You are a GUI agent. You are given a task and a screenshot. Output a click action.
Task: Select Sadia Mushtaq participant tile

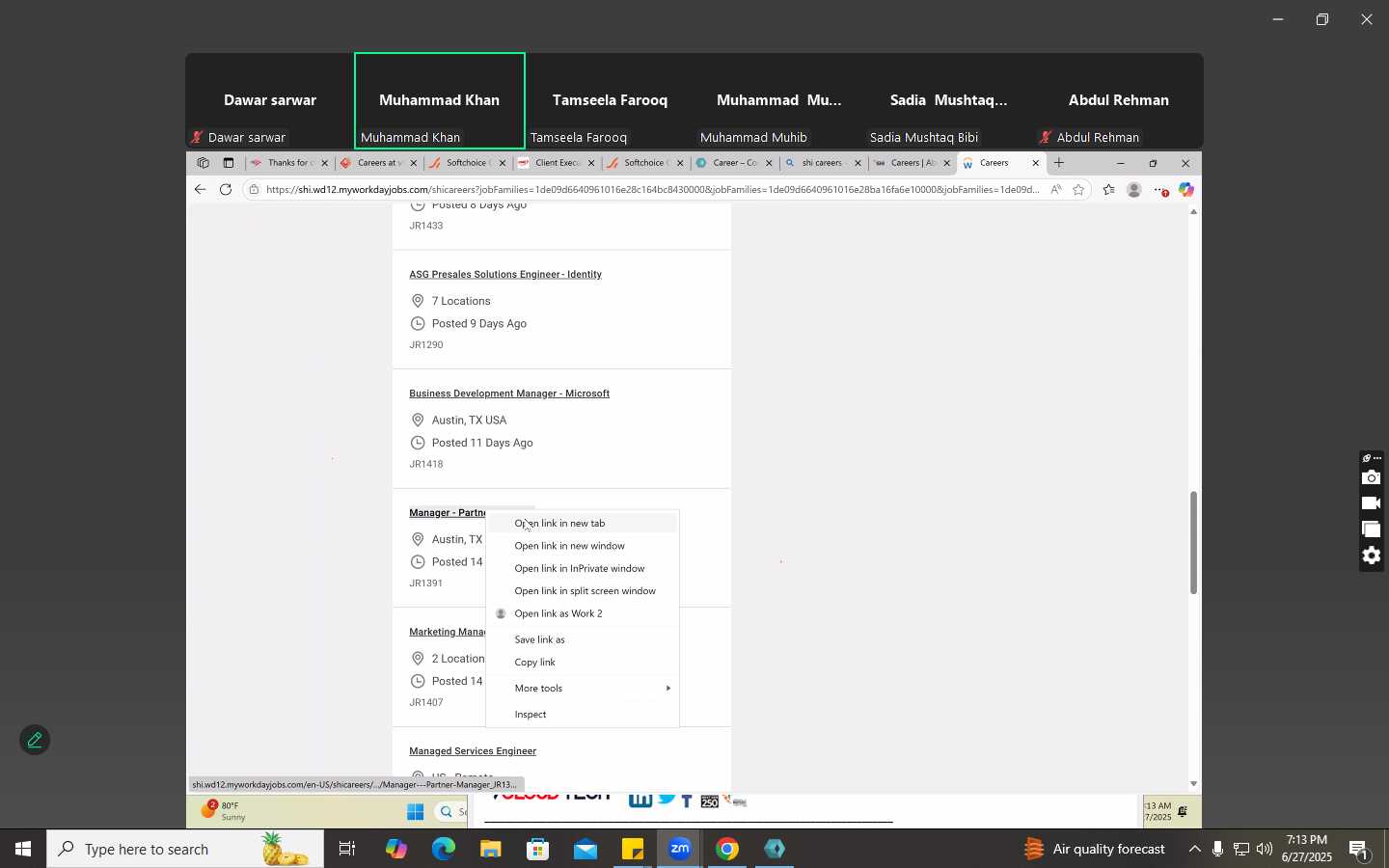pos(949,101)
